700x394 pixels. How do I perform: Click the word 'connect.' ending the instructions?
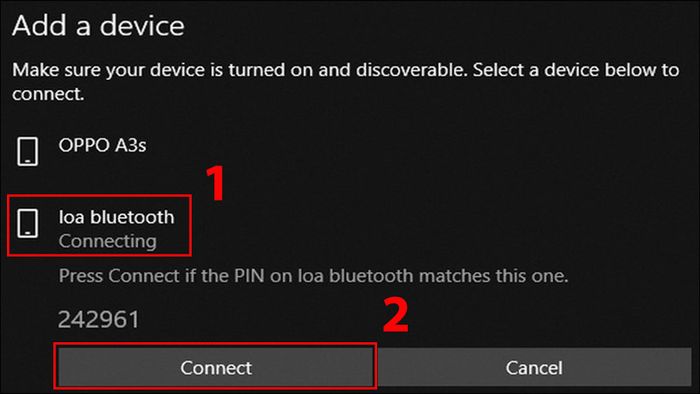click(x=48, y=94)
